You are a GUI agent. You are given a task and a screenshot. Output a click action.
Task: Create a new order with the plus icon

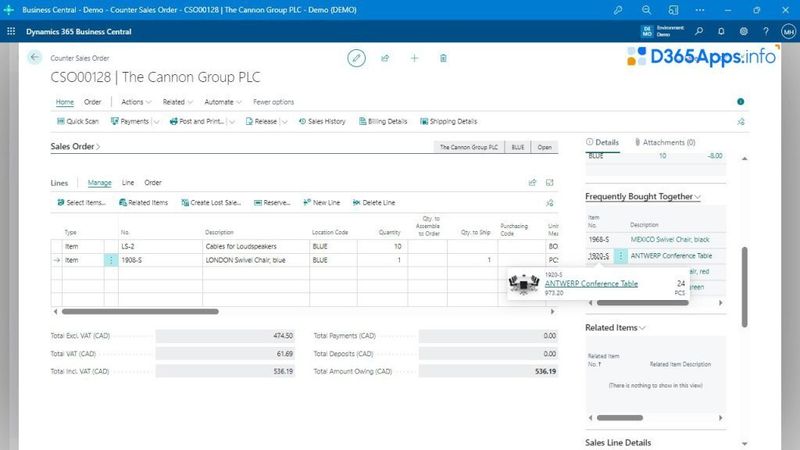click(x=414, y=58)
